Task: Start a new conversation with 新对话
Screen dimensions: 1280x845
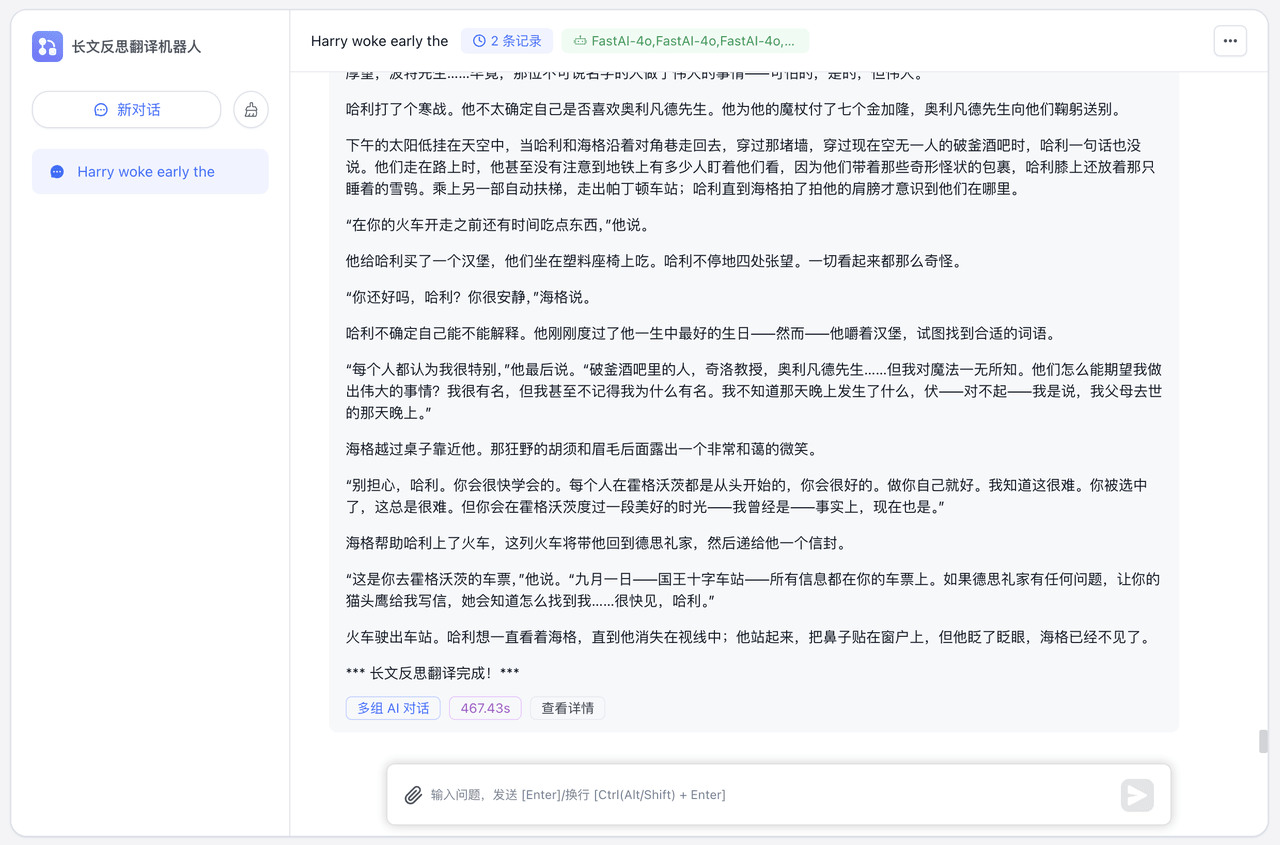Action: (x=126, y=110)
